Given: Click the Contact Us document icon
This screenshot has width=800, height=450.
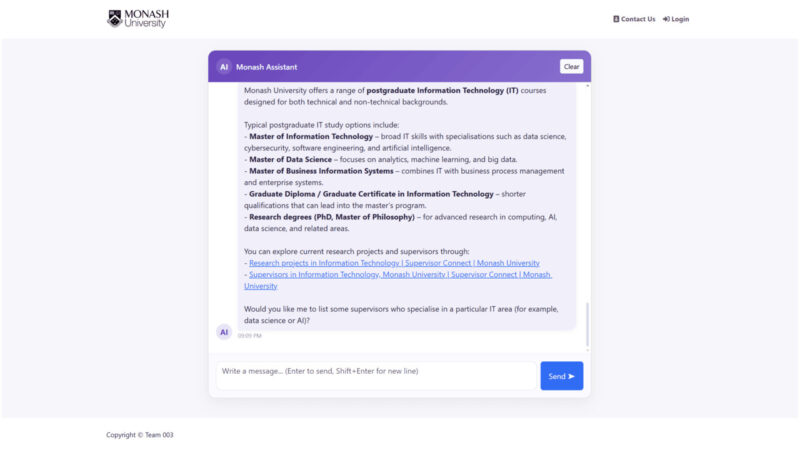Looking at the screenshot, I should (616, 19).
